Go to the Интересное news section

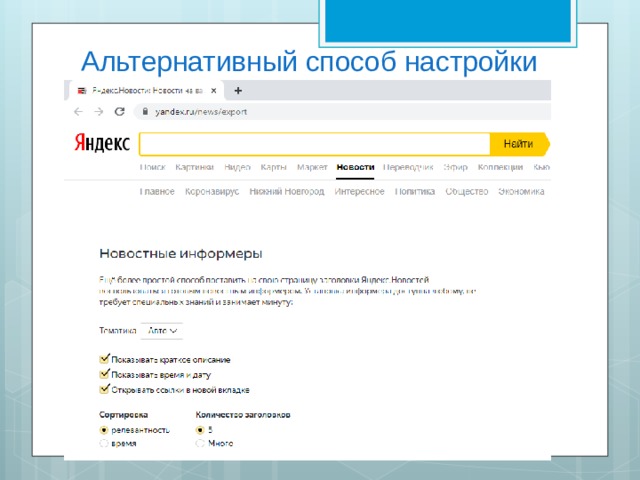click(360, 191)
